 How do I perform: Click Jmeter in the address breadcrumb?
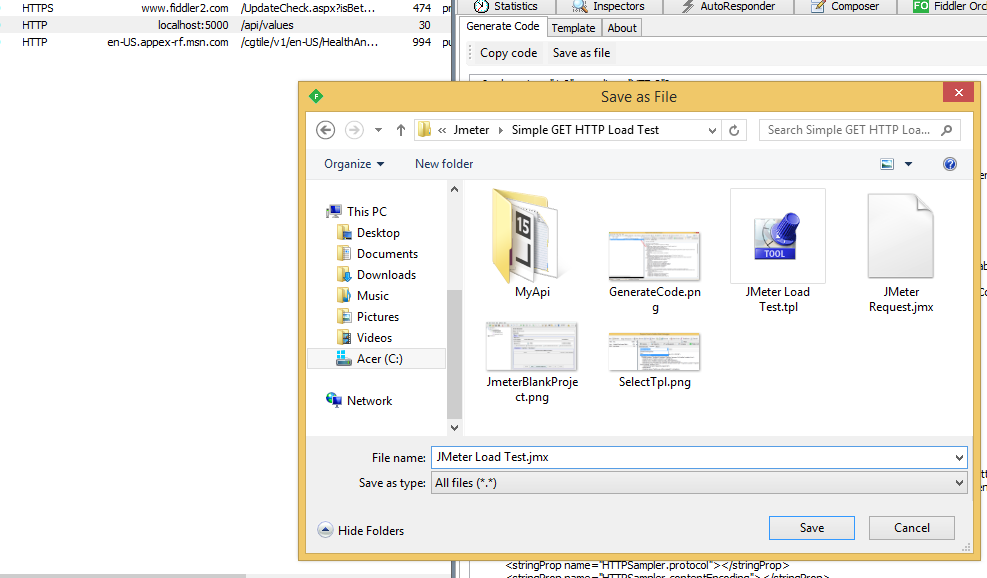[x=471, y=130]
